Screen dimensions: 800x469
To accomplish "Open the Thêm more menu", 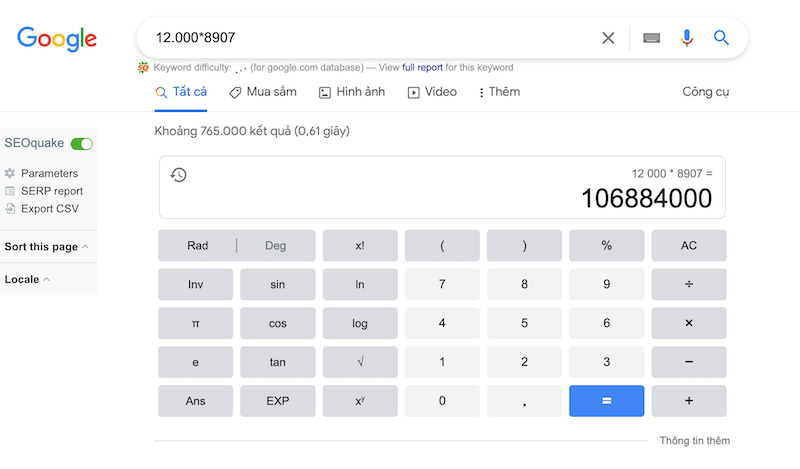I will click(499, 92).
